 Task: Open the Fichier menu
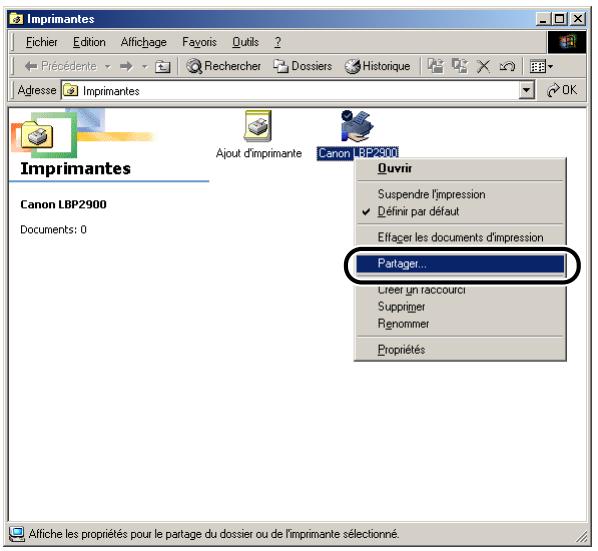(x=42, y=42)
